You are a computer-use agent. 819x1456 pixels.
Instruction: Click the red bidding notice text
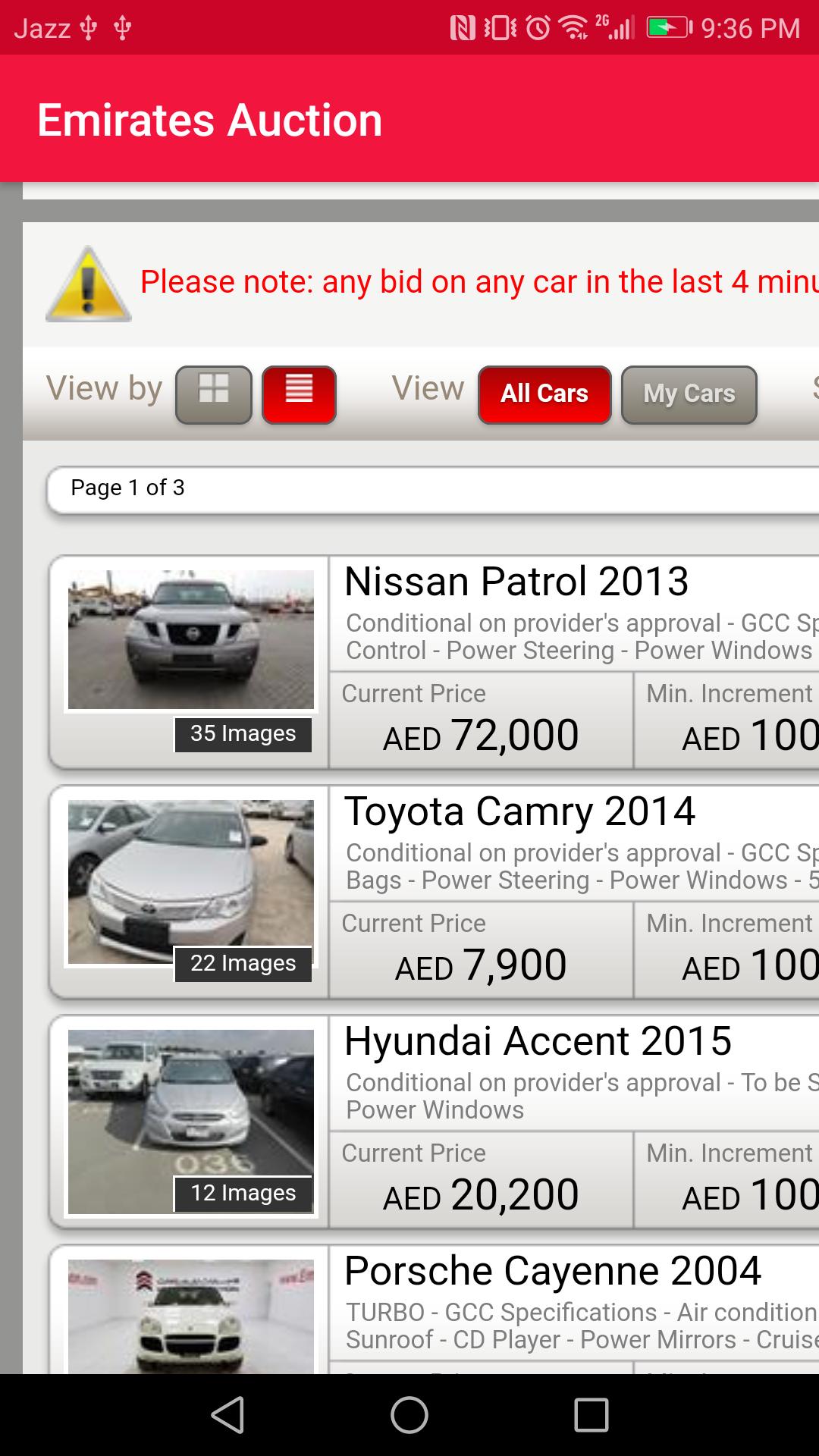tap(479, 282)
